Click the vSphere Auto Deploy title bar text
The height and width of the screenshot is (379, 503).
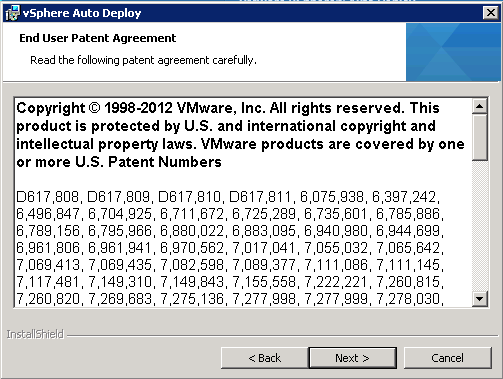coord(82,13)
